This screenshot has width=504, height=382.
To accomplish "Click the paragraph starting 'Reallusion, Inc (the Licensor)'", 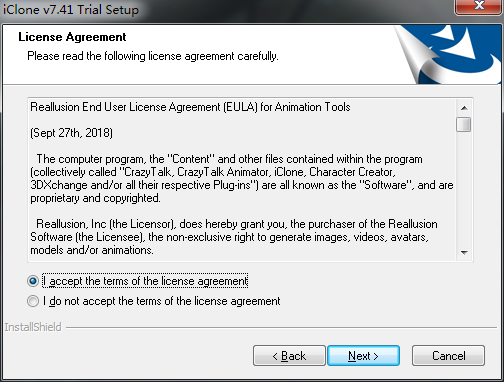I will [x=234, y=237].
